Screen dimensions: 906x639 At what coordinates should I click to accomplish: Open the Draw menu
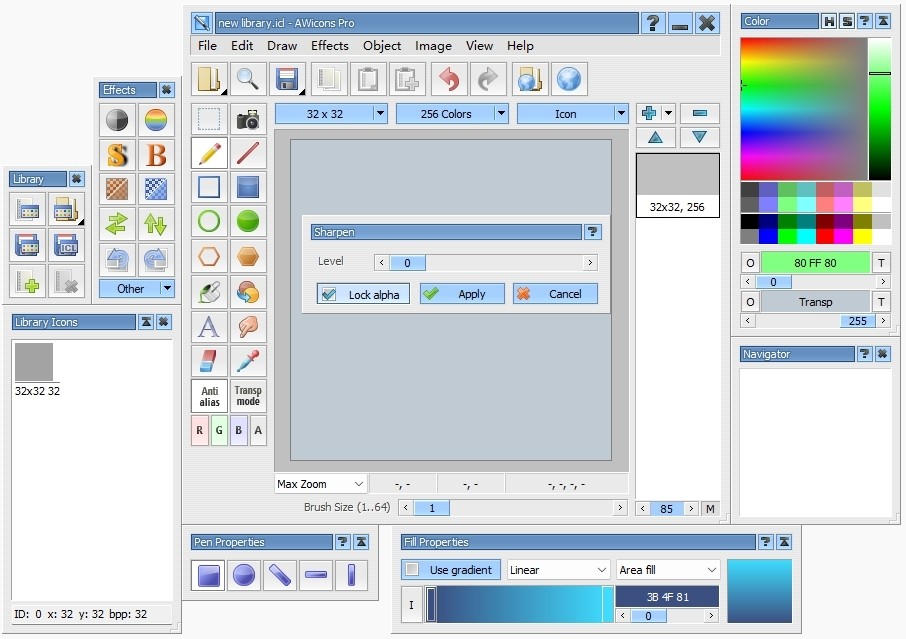[x=281, y=46]
